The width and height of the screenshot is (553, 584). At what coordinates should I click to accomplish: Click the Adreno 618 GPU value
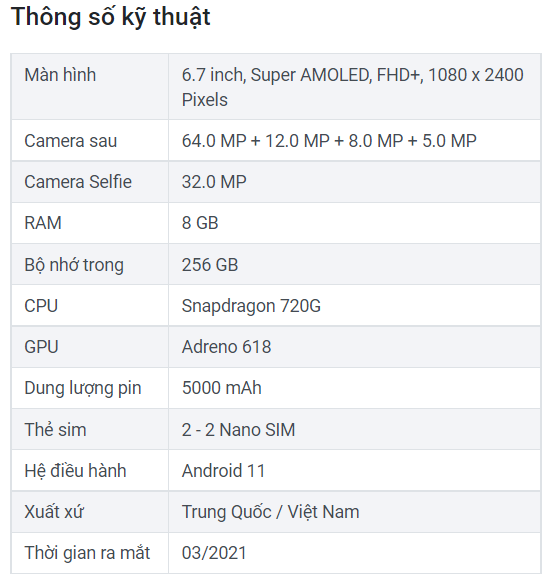[226, 347]
